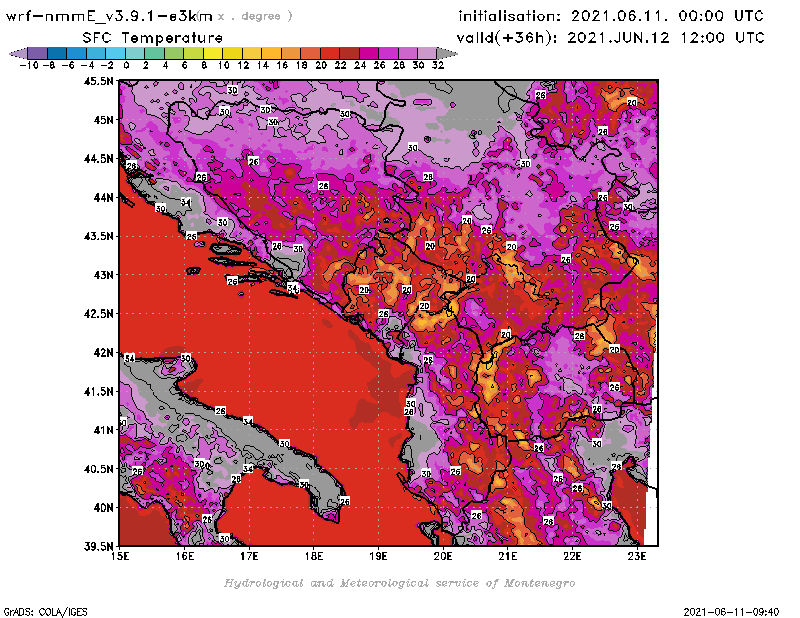Click the legend tick label '14'

point(263,66)
